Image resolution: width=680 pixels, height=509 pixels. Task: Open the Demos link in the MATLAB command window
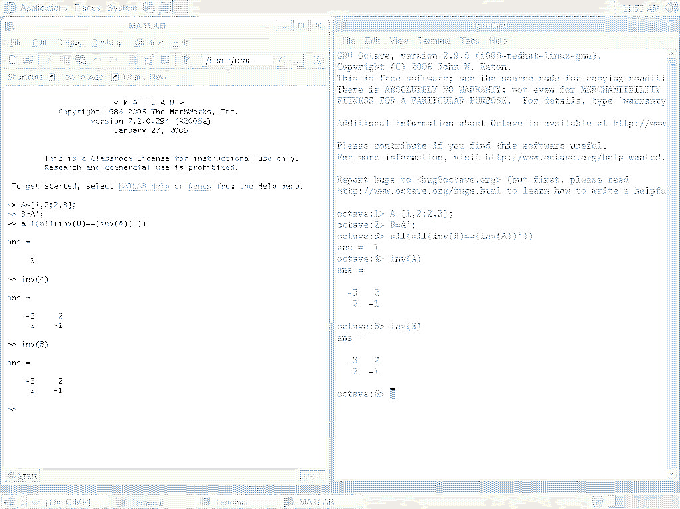[200, 185]
